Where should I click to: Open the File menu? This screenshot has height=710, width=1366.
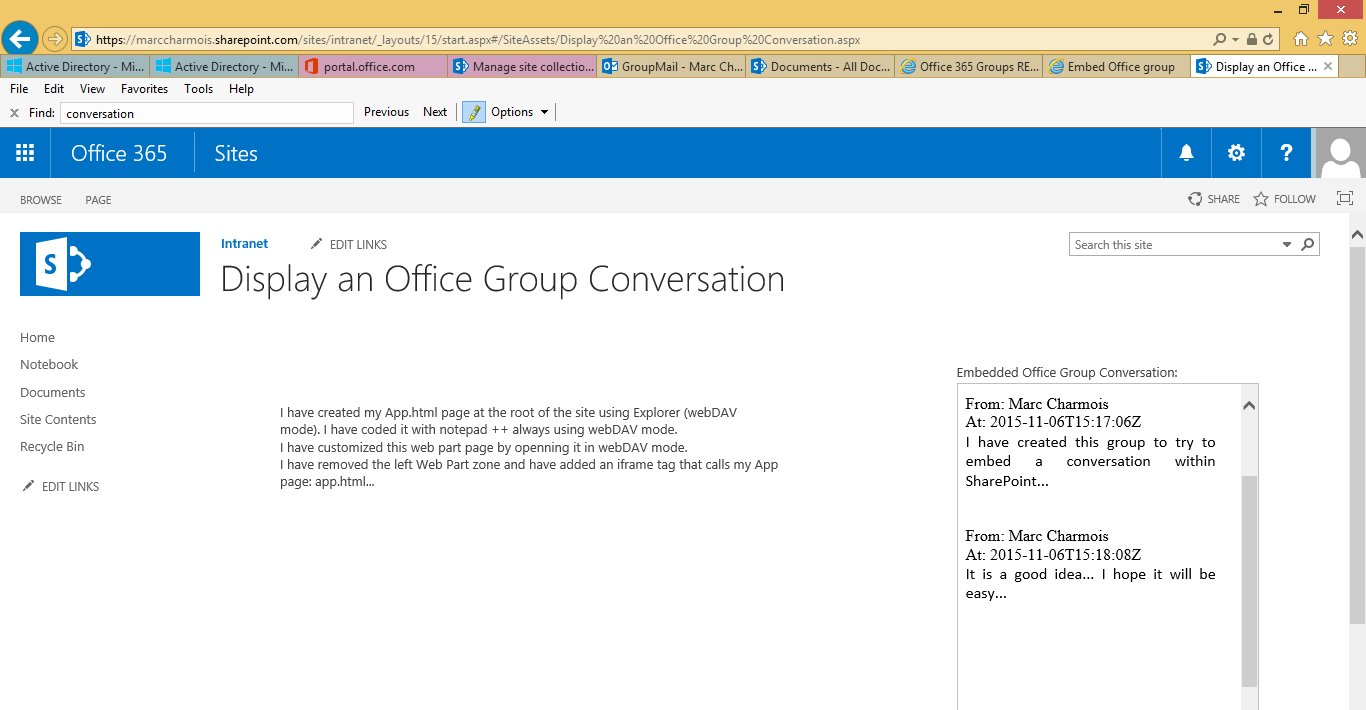click(x=19, y=89)
